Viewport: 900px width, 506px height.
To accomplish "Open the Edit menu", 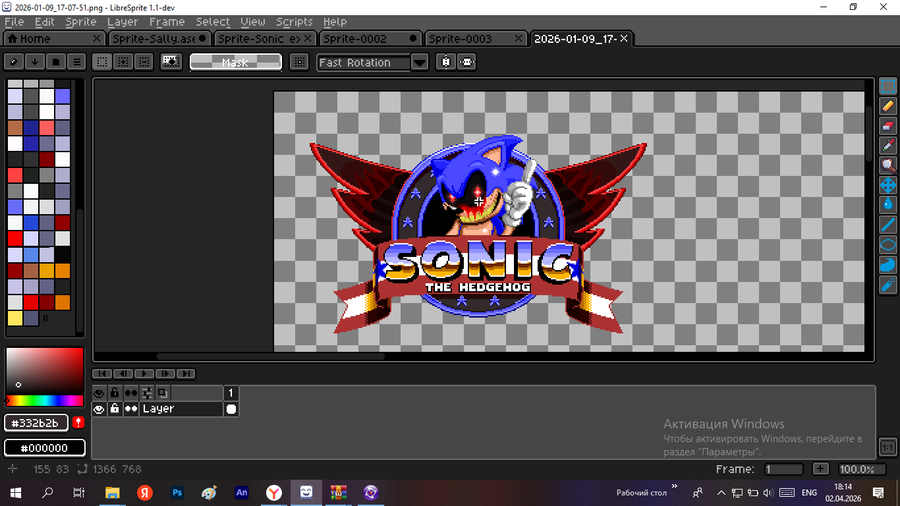I will click(44, 22).
